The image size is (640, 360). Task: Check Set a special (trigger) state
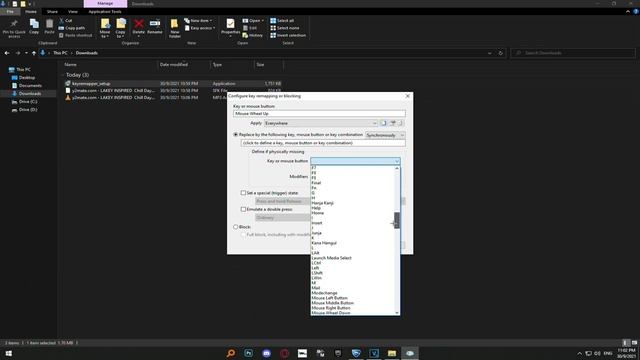point(243,193)
